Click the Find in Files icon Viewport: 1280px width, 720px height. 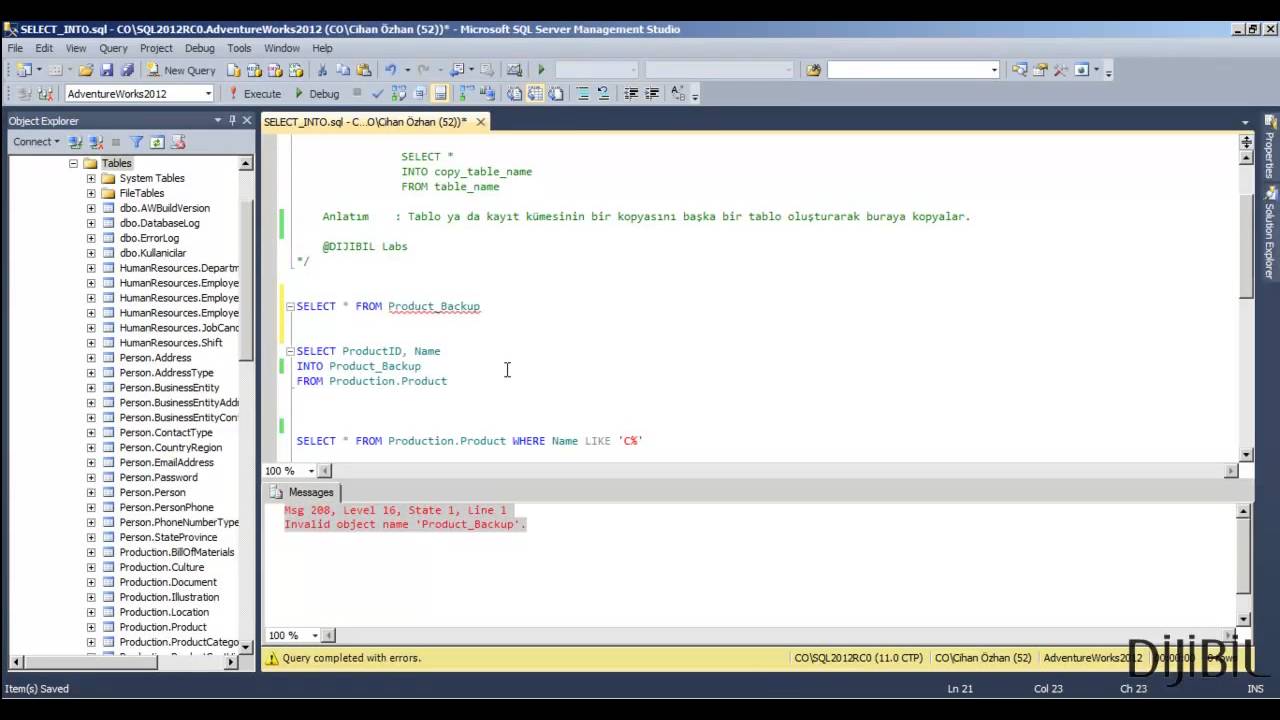pyautogui.click(x=813, y=70)
